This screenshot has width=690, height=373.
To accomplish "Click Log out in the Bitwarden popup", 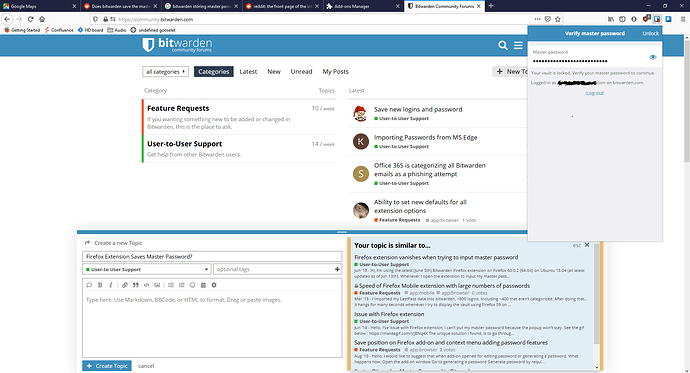I will click(x=595, y=93).
